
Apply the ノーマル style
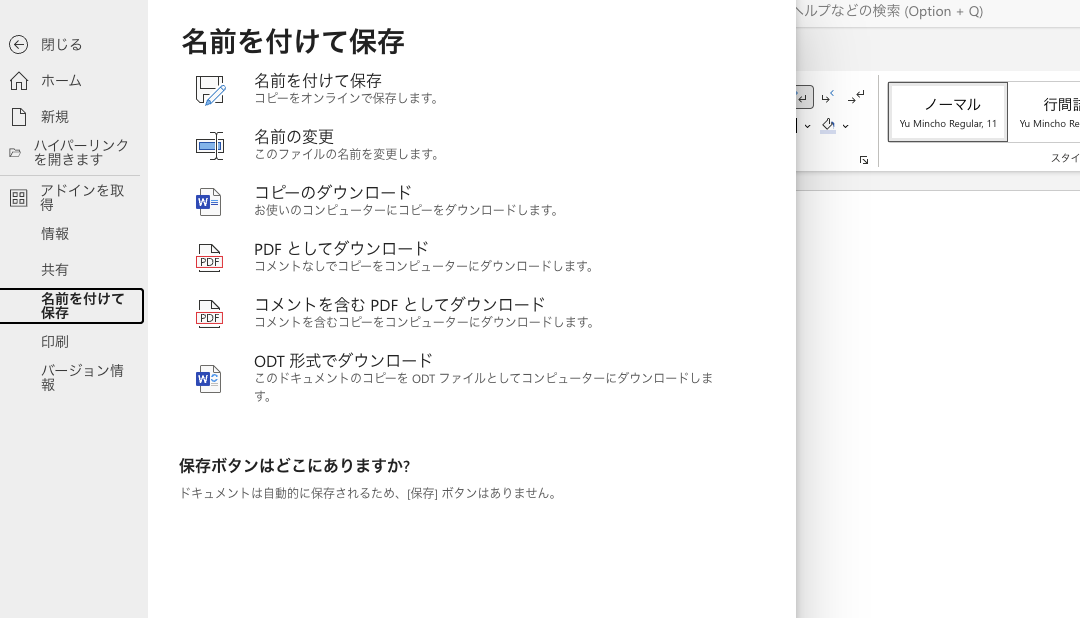tap(947, 111)
